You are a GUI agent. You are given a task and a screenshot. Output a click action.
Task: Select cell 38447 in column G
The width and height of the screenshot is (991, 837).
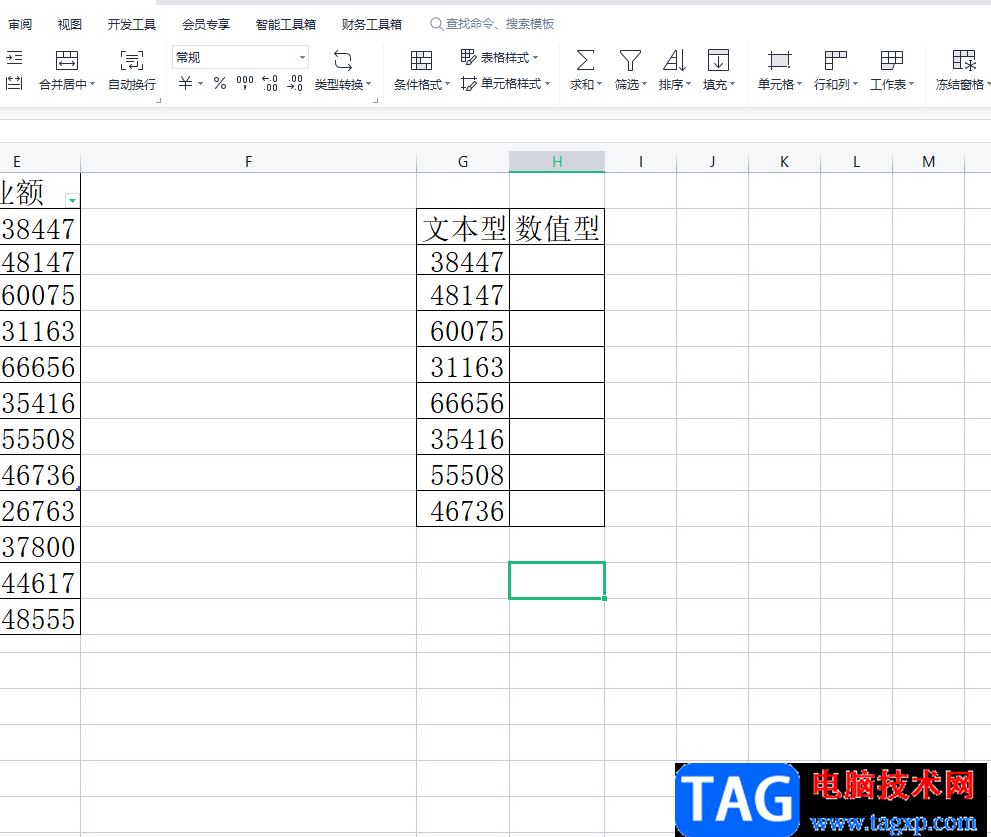point(463,260)
